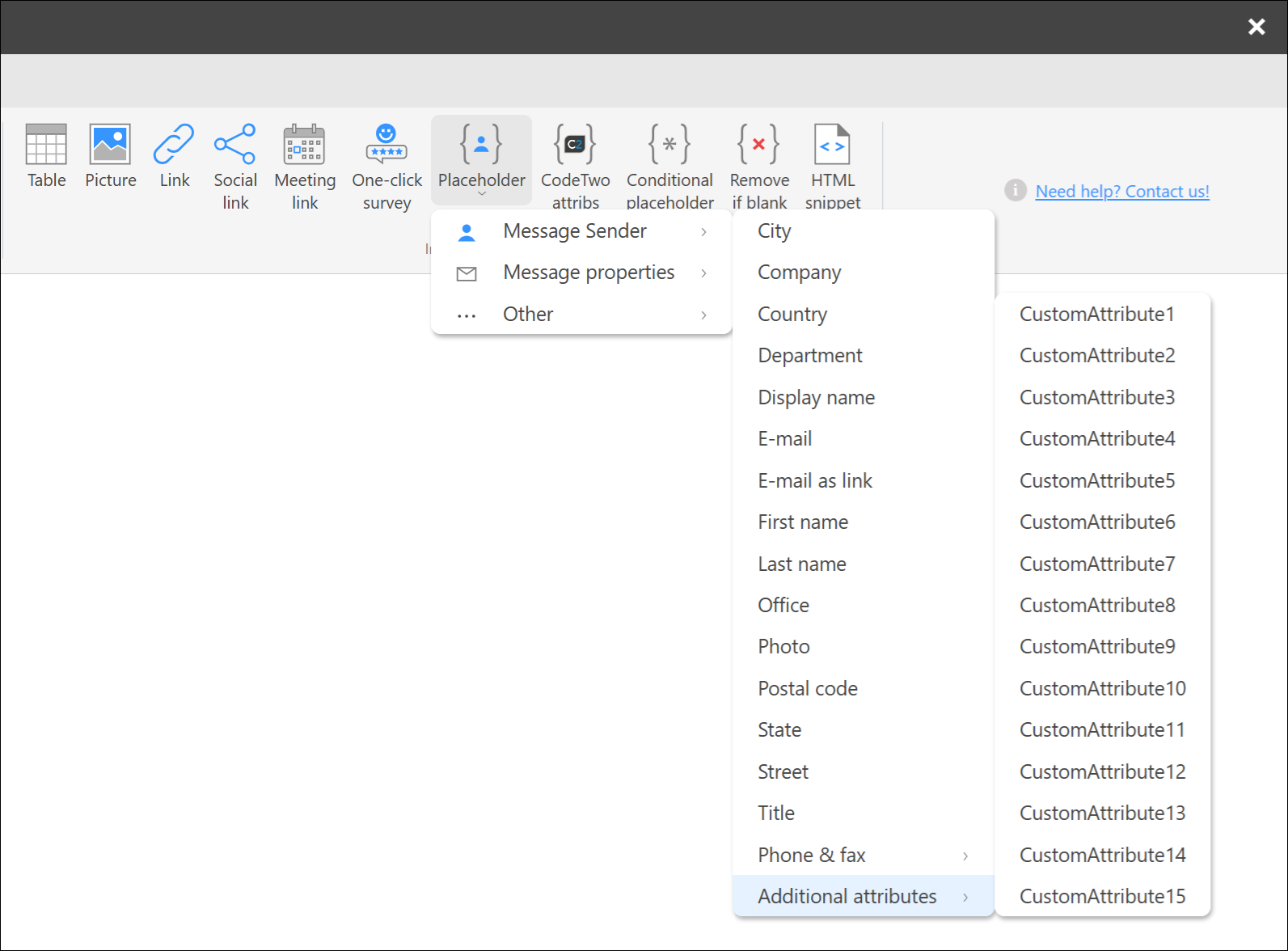Select the E-mail placeholder

863,439
